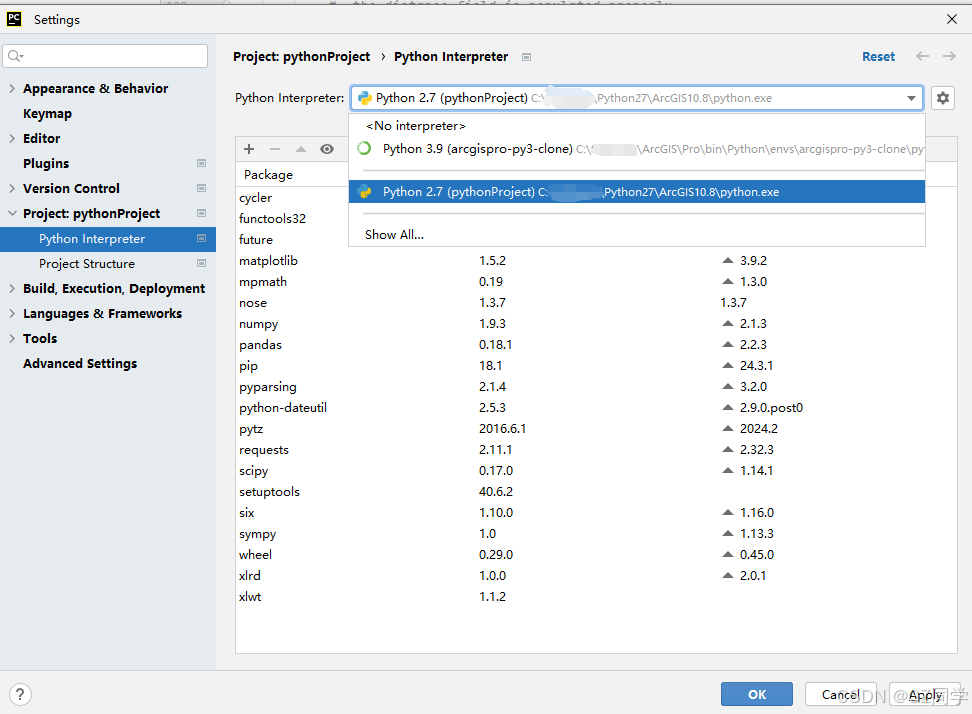
Task: Expand Appearance & Behavior section
Action: pos(12,88)
